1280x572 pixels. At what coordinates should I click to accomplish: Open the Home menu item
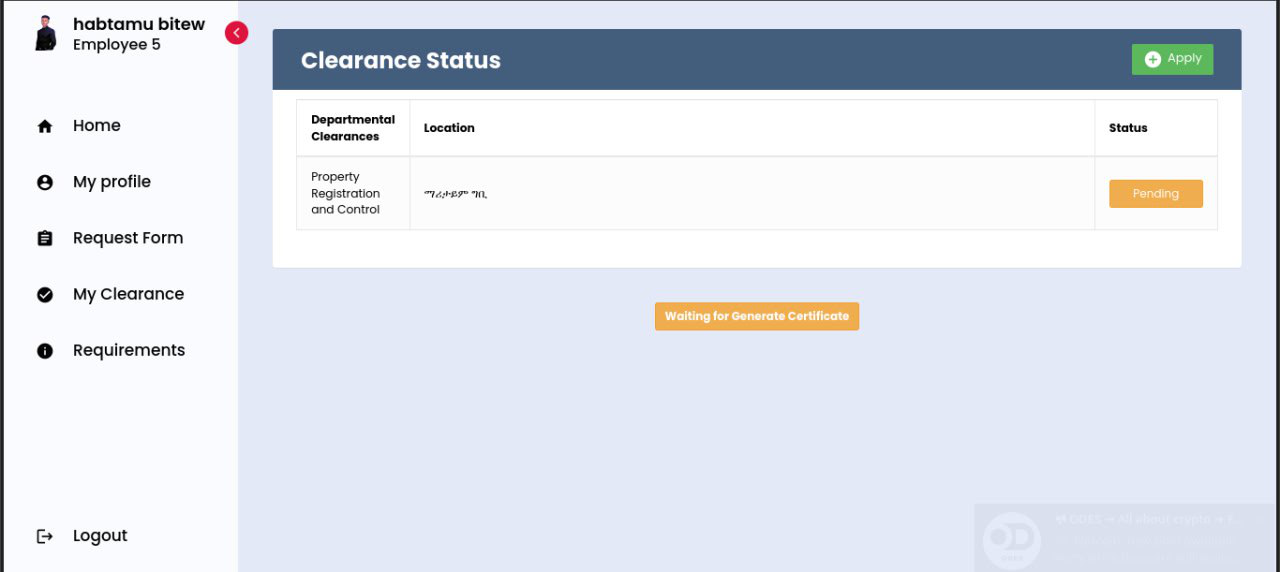[97, 126]
